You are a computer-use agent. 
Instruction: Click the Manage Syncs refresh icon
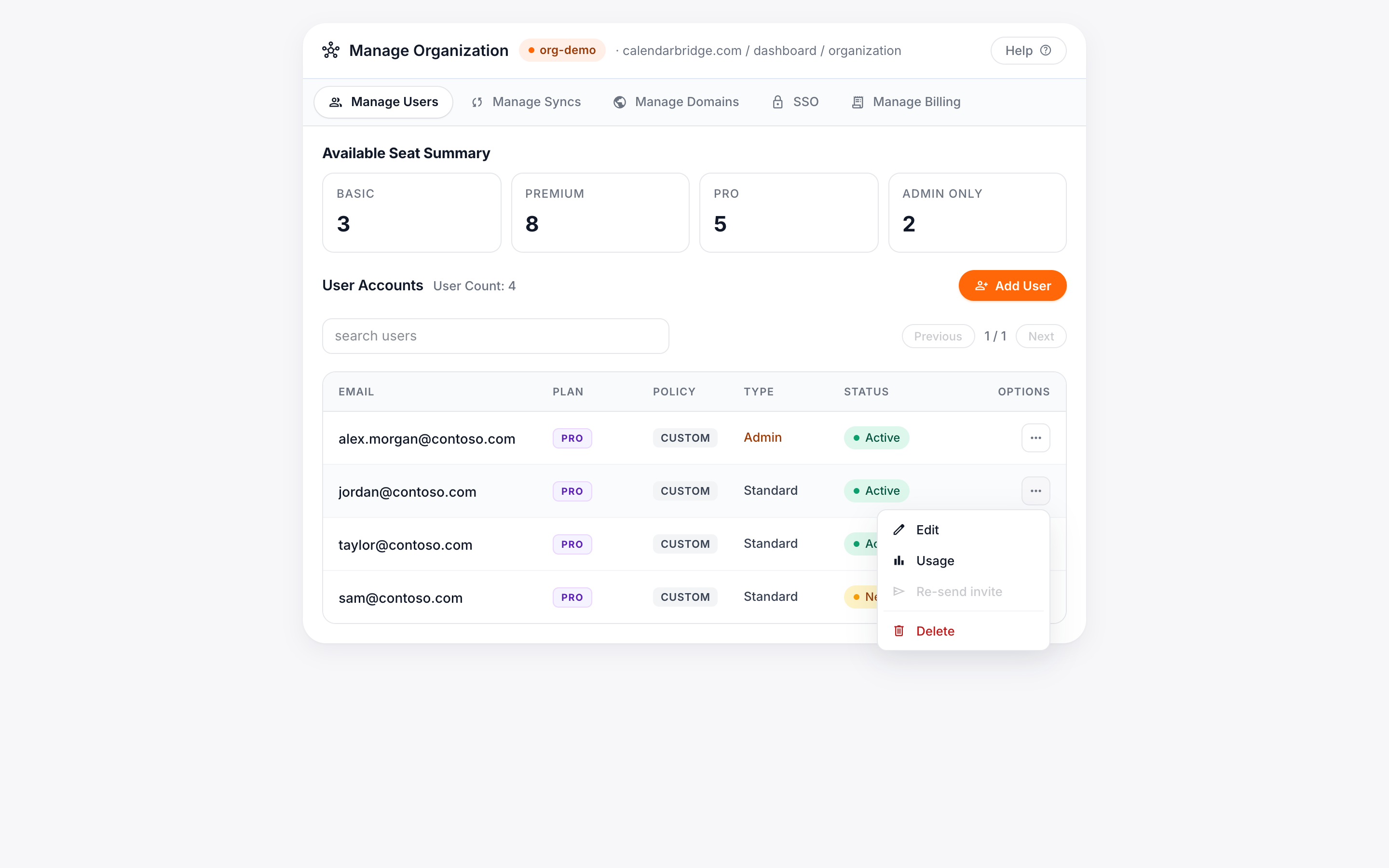point(477,102)
